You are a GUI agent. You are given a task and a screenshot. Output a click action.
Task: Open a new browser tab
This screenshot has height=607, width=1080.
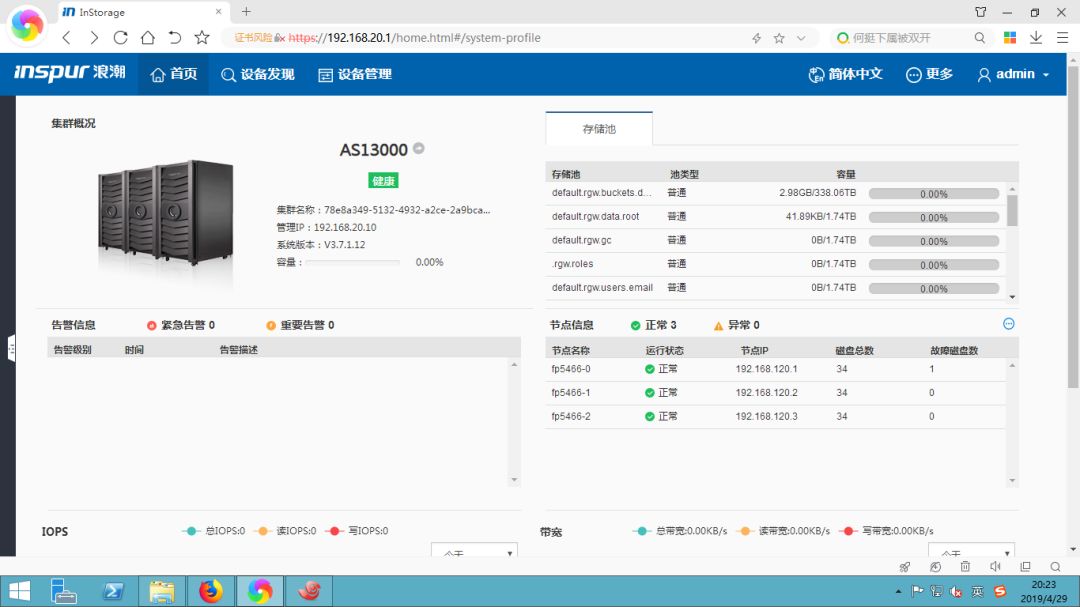(x=246, y=12)
